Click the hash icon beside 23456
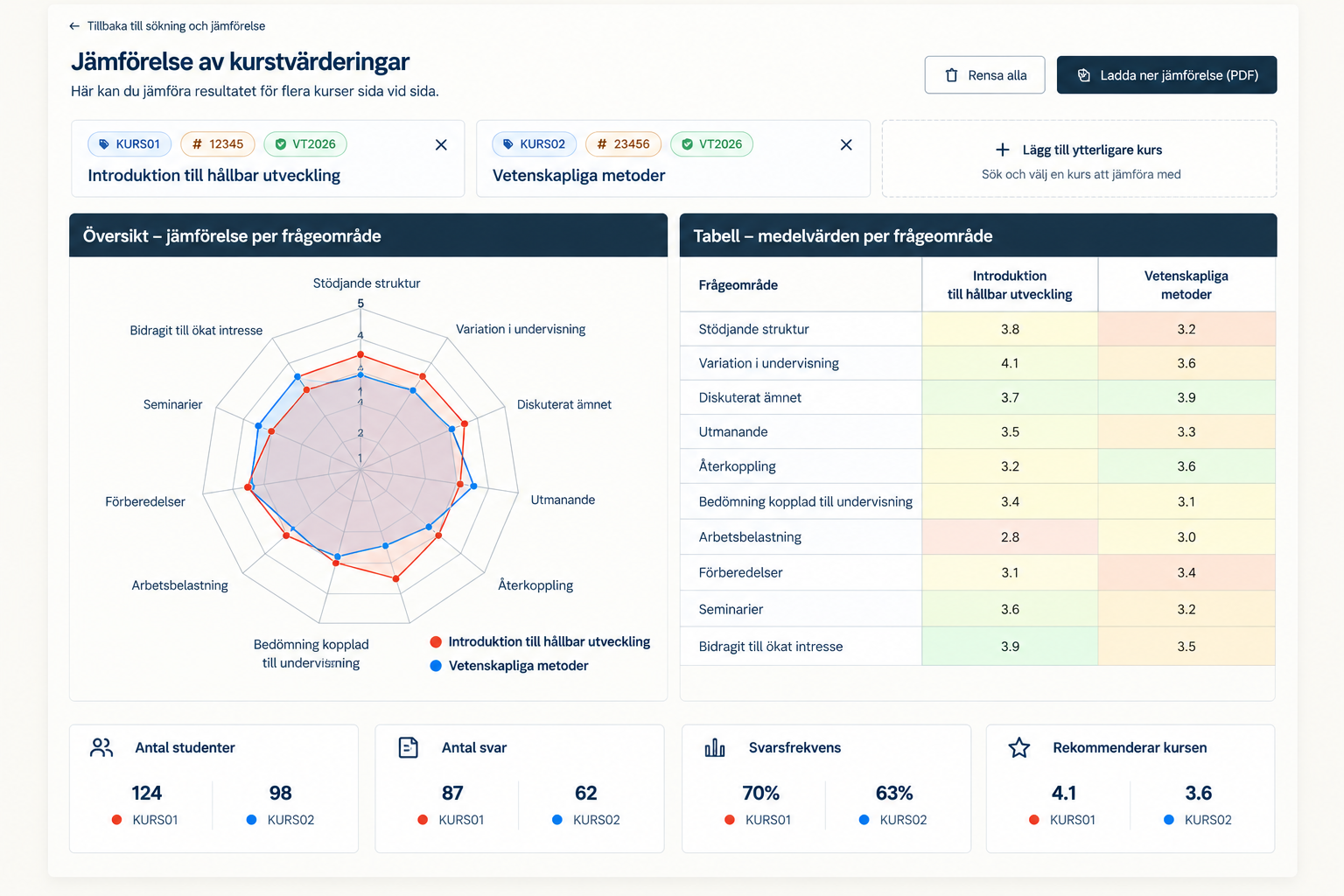Screen dimensions: 1344x896 click(602, 144)
